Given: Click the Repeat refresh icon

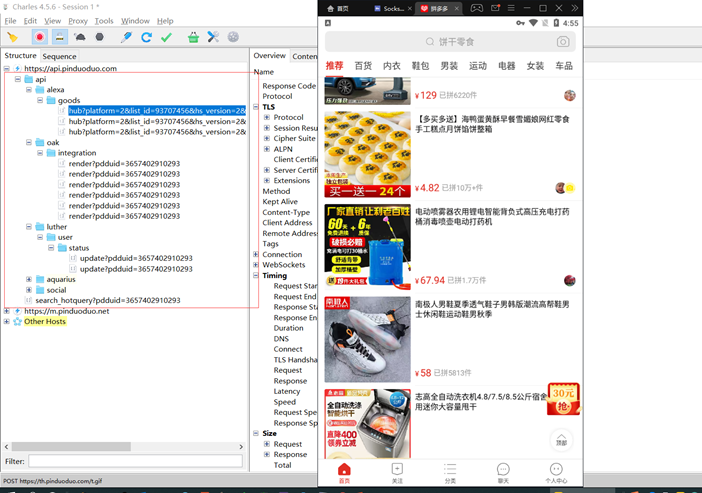Looking at the screenshot, I should coord(146,37).
